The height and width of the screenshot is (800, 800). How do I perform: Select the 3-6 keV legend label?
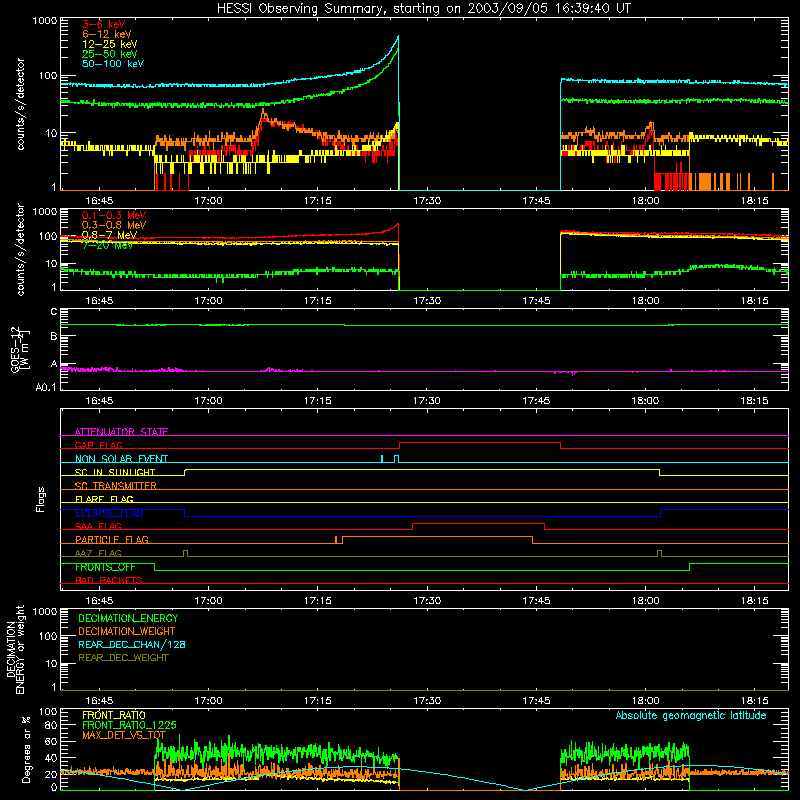click(x=104, y=24)
